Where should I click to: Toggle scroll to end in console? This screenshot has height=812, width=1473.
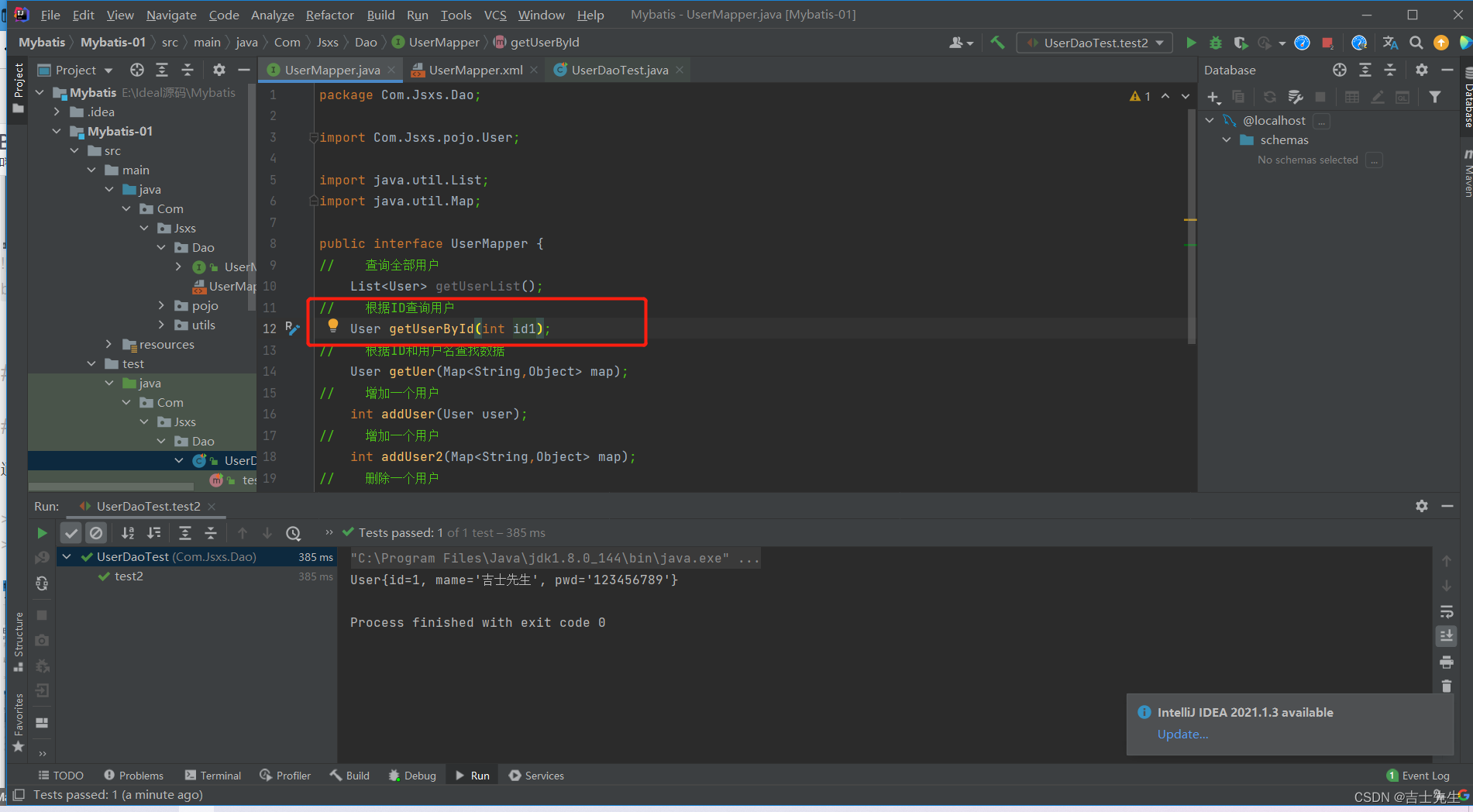[1446, 636]
